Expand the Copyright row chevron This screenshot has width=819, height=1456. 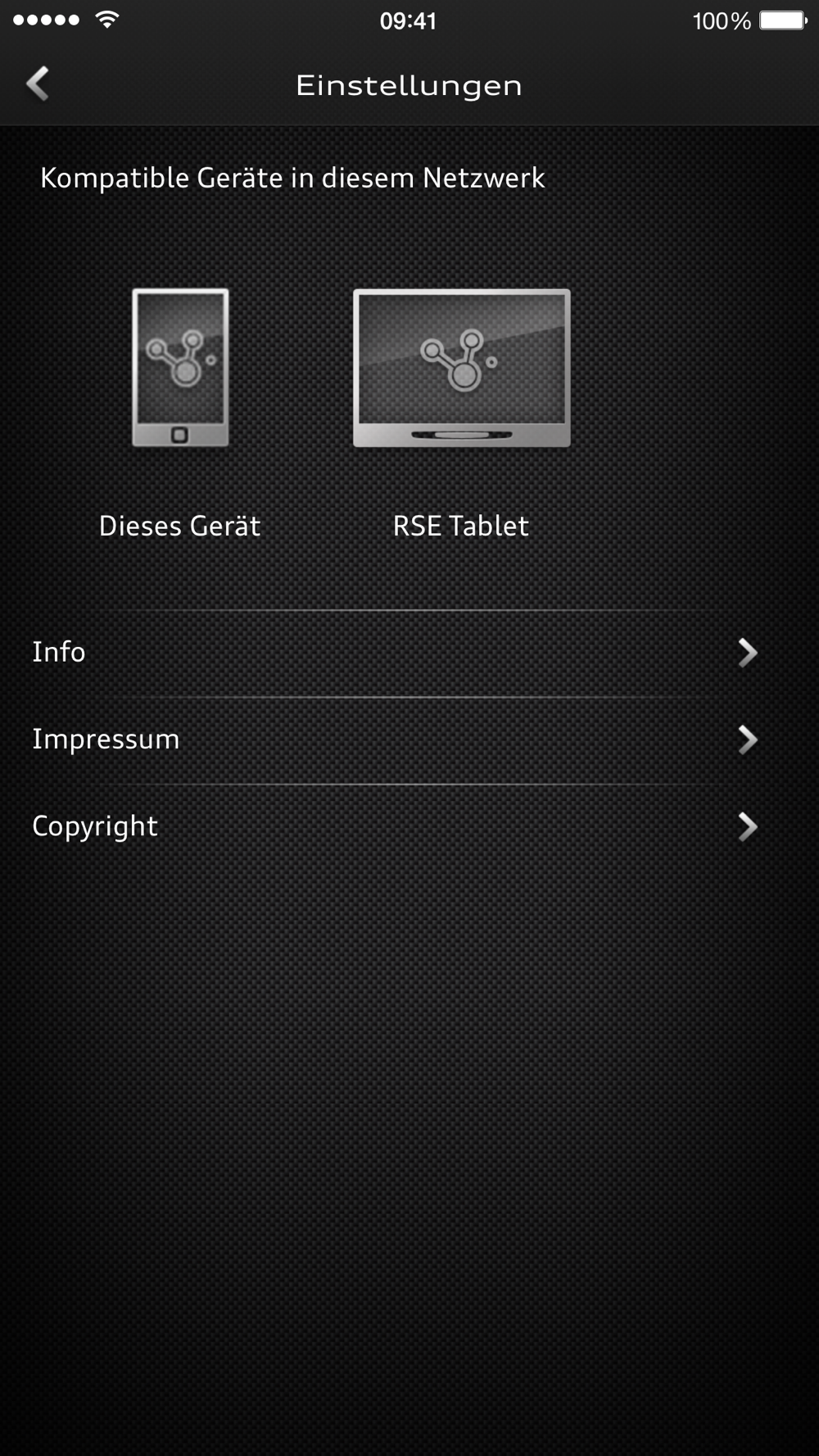coord(747,827)
